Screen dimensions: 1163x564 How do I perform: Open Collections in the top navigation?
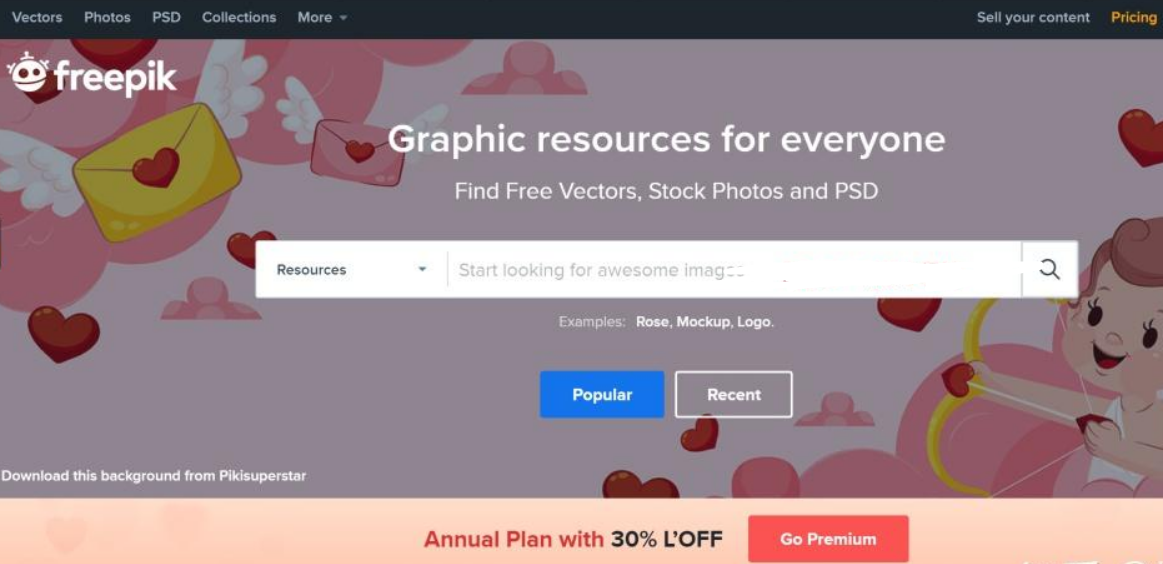pos(239,17)
